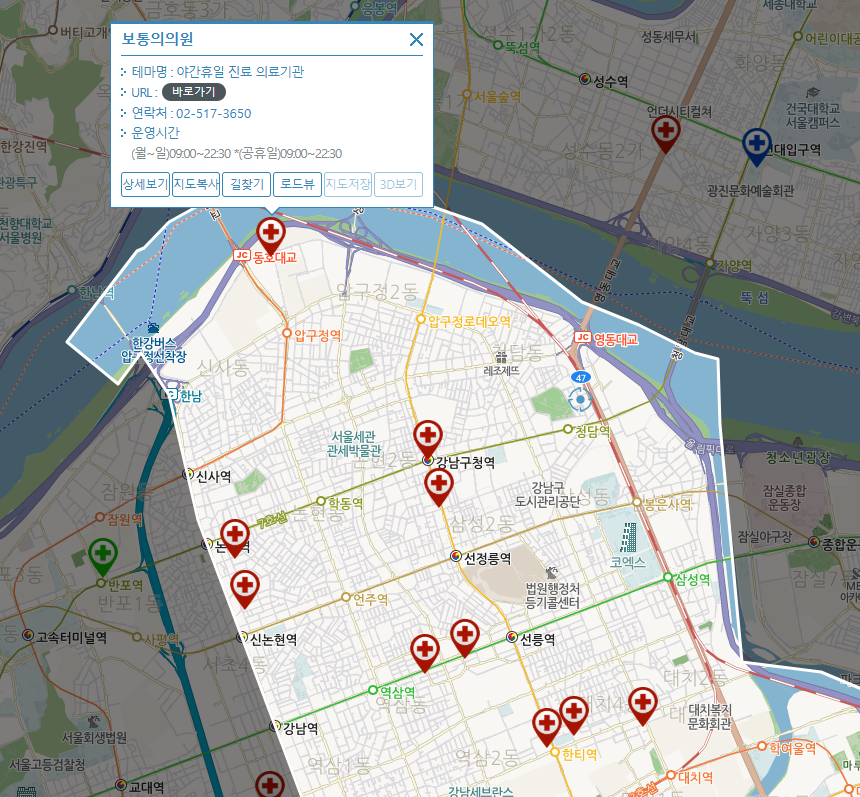Select red clinic marker near 언더시티컬쳐
Image resolution: width=860 pixels, height=797 pixels.
tap(666, 133)
